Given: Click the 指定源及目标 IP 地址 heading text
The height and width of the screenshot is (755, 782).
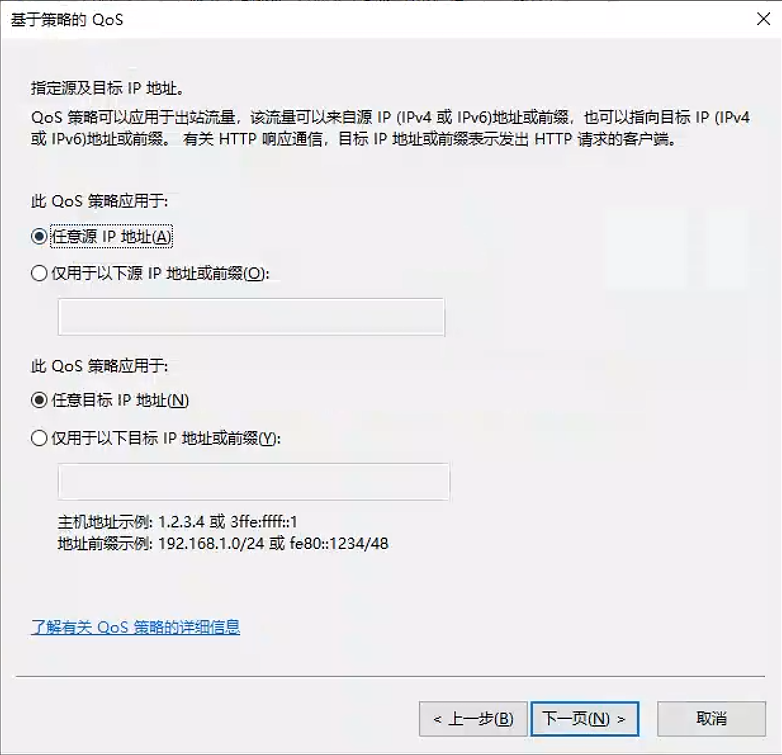Looking at the screenshot, I should 108,88.
